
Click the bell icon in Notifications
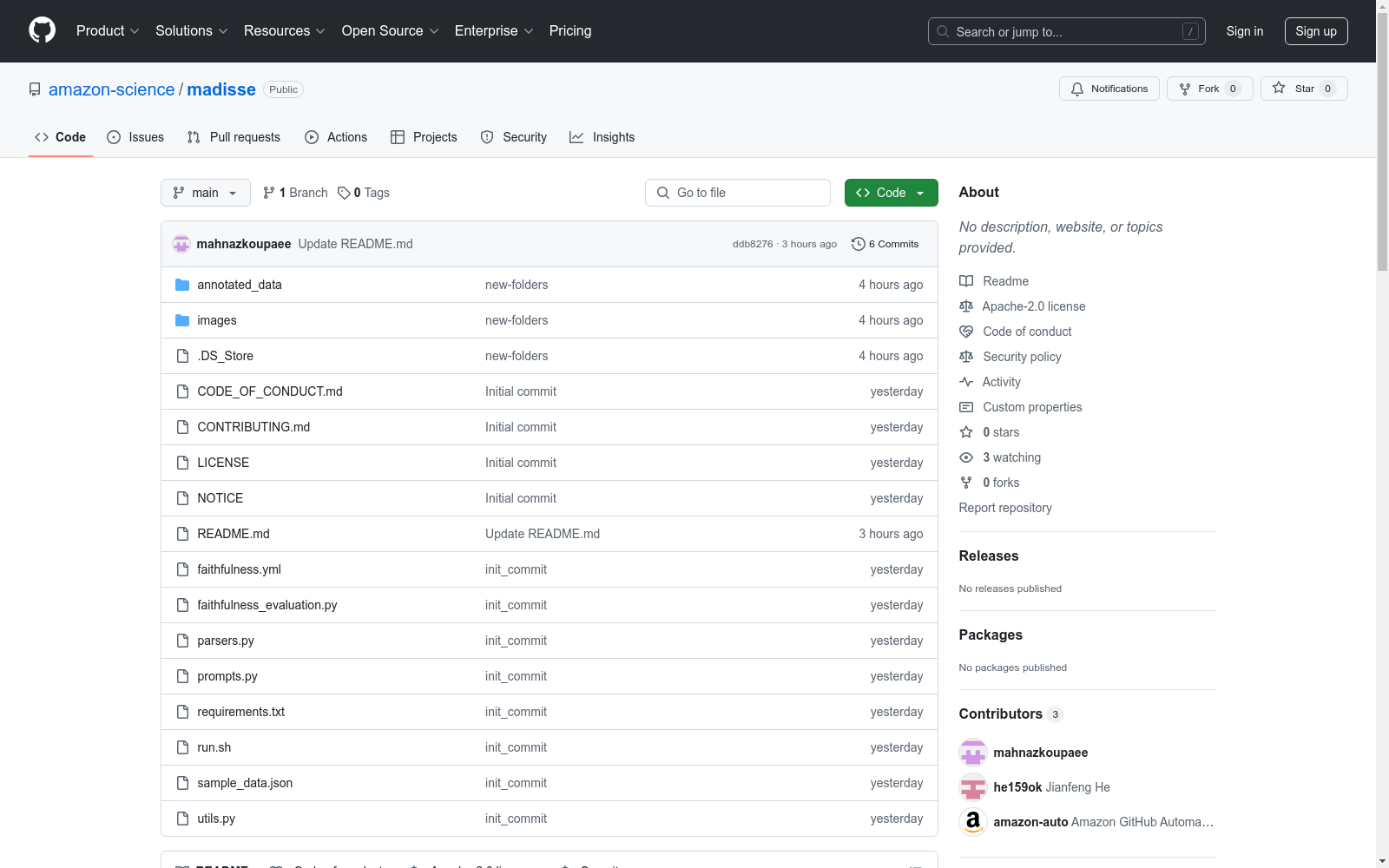tap(1077, 89)
